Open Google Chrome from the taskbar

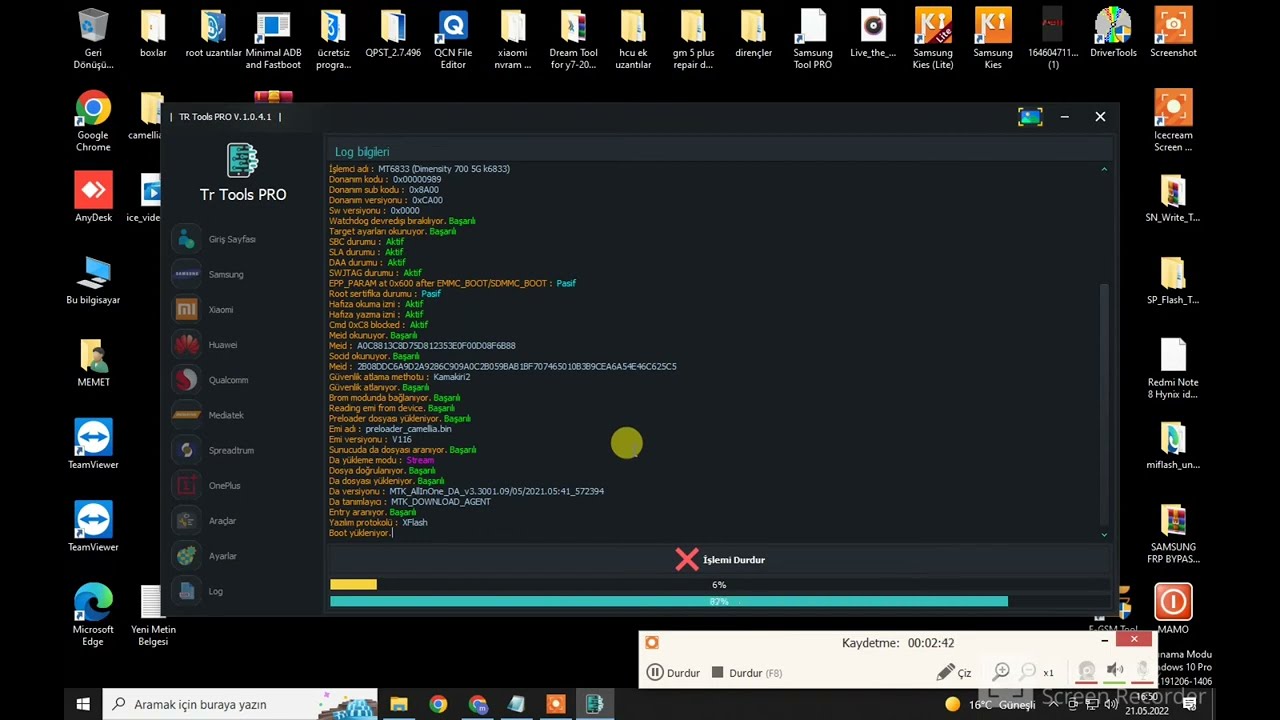click(x=438, y=704)
